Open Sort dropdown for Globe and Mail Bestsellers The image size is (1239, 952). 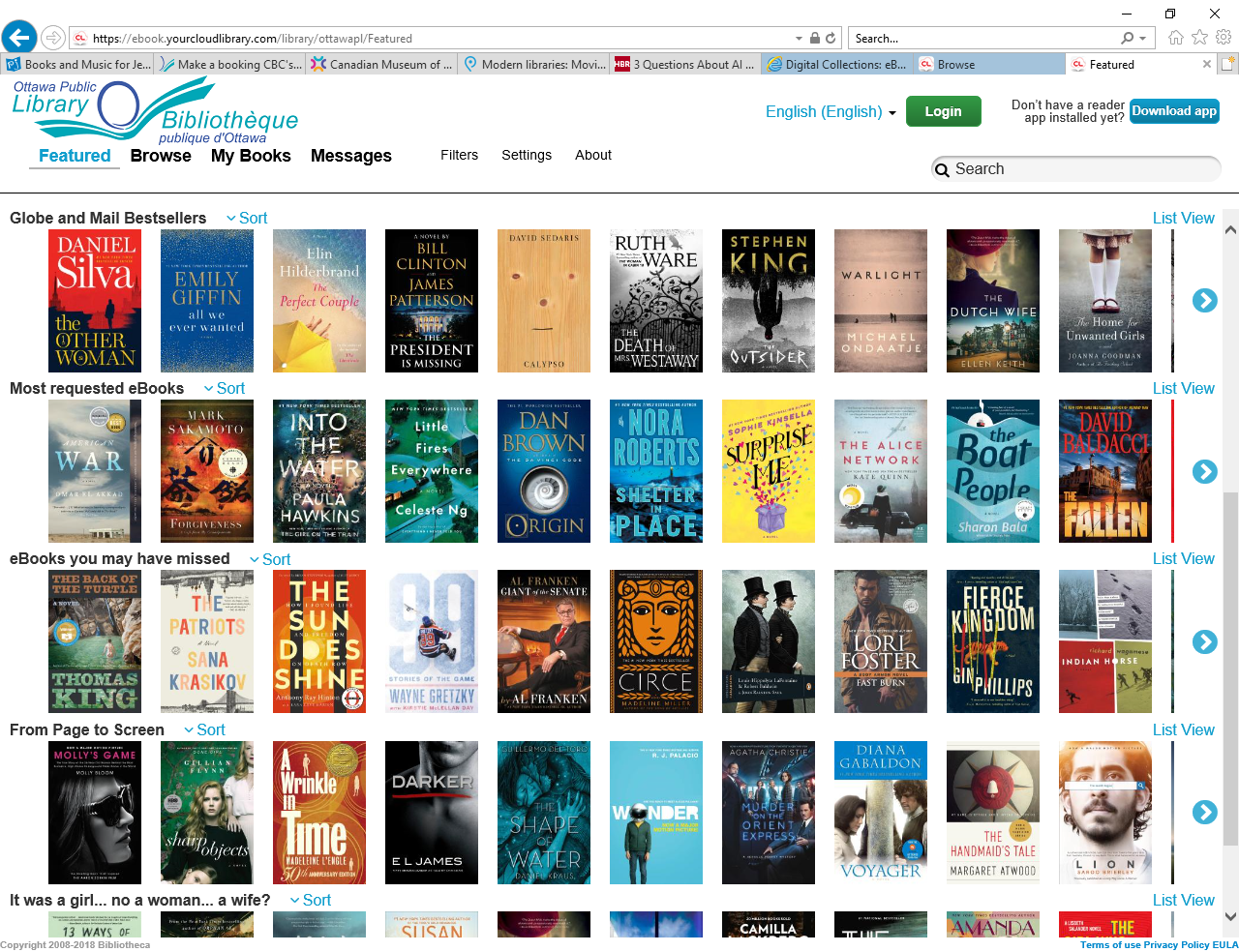click(x=247, y=219)
